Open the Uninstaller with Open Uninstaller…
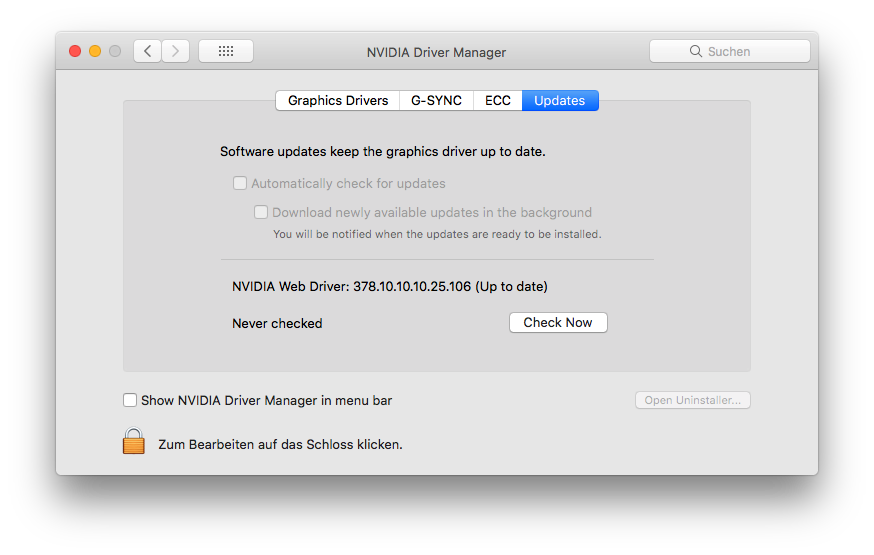Screen dimensions: 874x555 693,400
